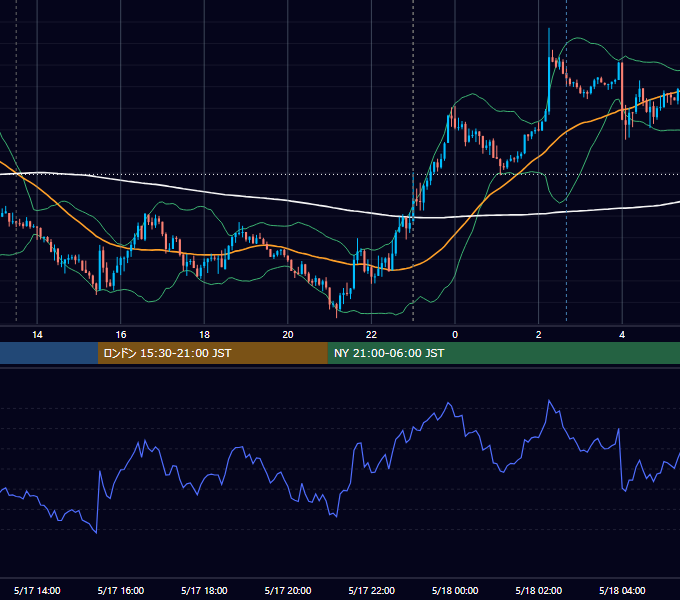This screenshot has height=600, width=680.
Task: Click hour label 20 on price chart axis
Action: coord(288,335)
